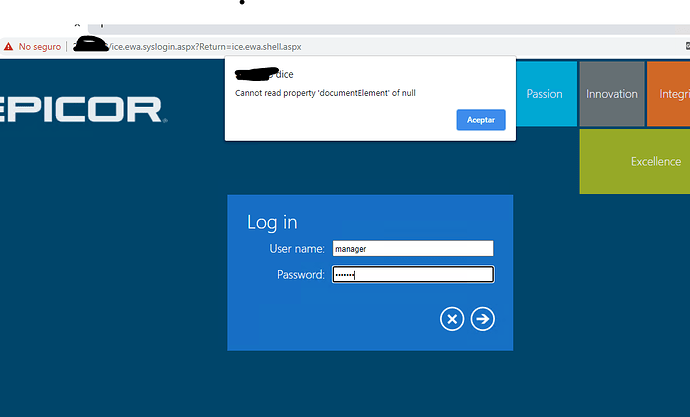
Task: Click the 'Cannot read property' error message
Action: click(325, 93)
